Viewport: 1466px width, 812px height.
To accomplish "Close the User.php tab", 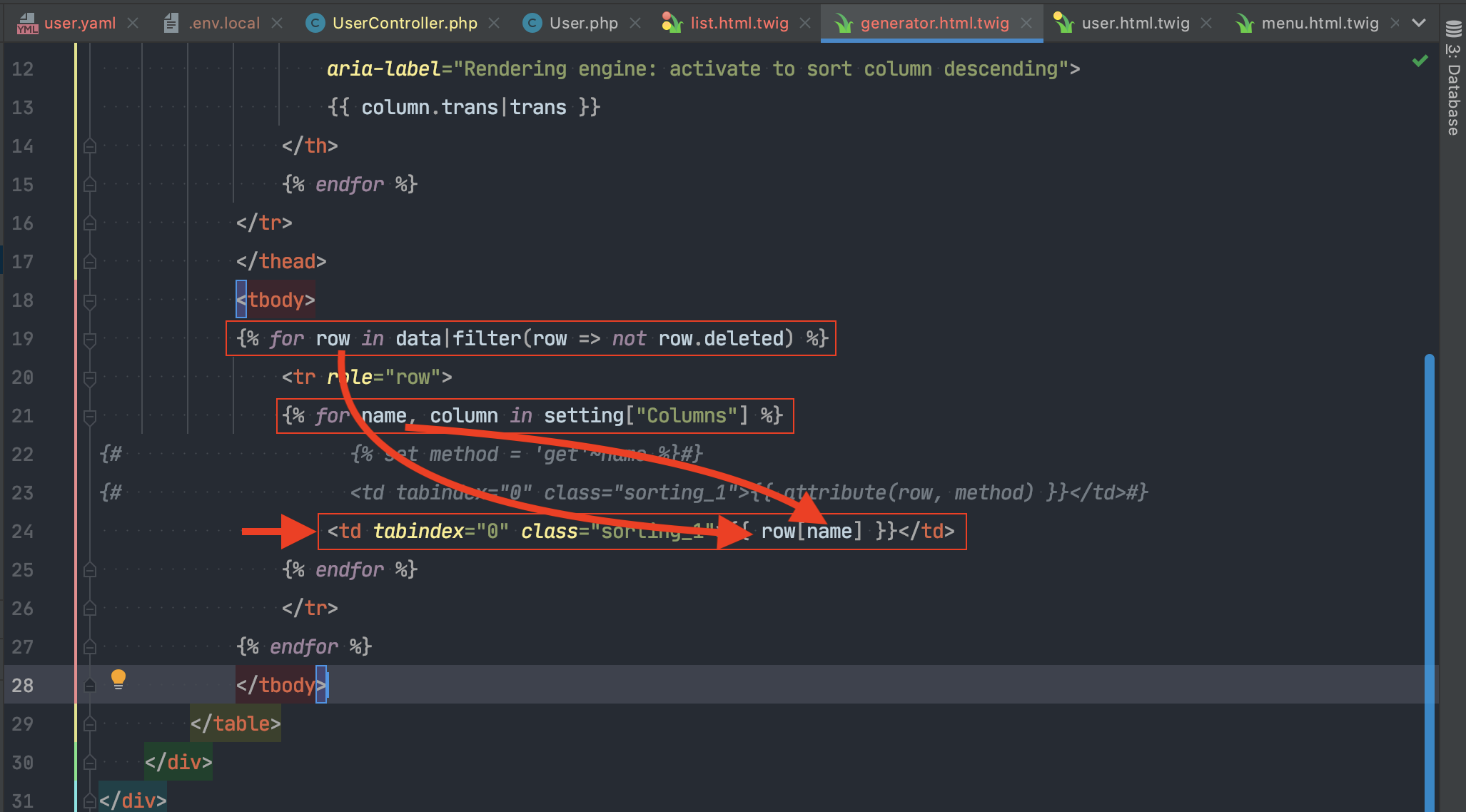I will (635, 23).
